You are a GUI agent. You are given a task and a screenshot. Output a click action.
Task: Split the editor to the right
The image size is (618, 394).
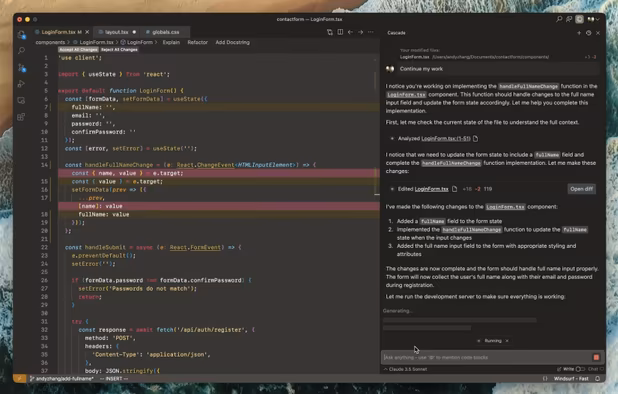tap(340, 32)
